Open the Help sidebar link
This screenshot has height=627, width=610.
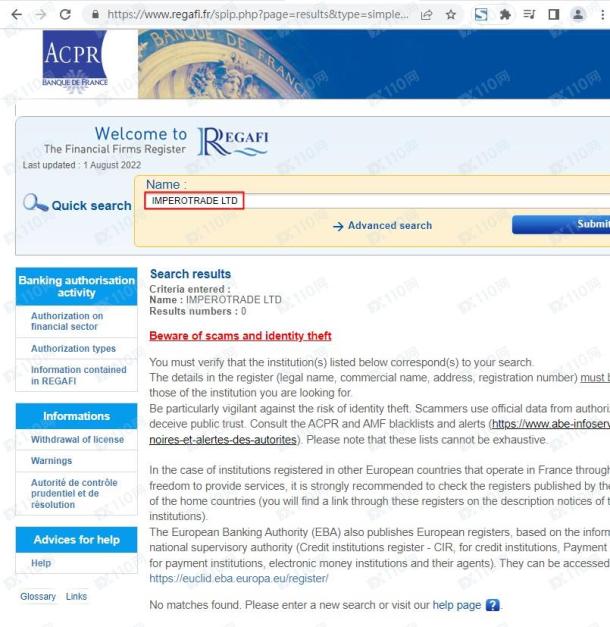pyautogui.click(x=41, y=563)
